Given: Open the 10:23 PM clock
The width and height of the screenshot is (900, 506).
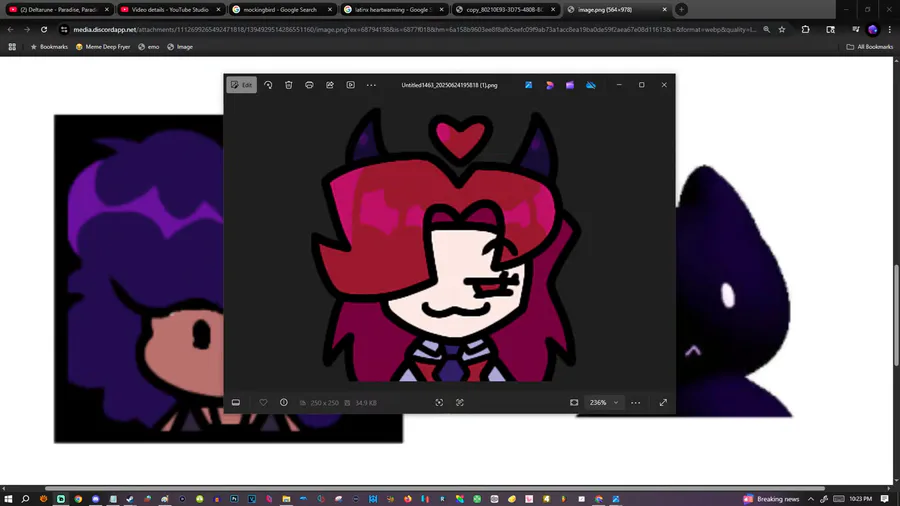Looking at the screenshot, I should (860, 499).
